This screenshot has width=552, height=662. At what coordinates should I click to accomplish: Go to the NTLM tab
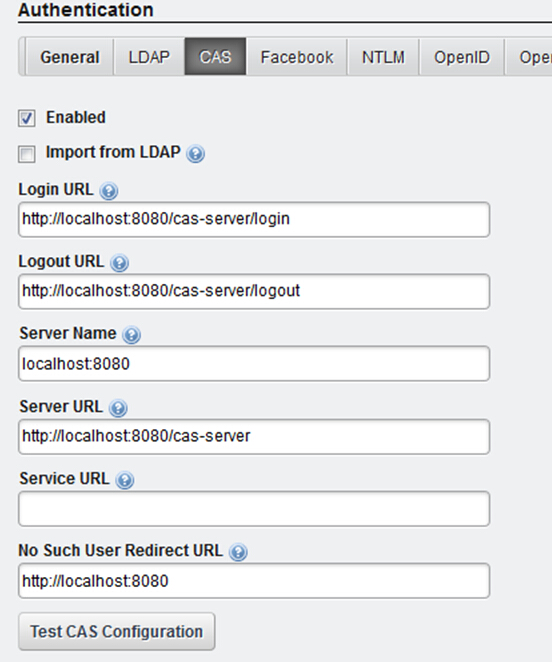pos(383,57)
